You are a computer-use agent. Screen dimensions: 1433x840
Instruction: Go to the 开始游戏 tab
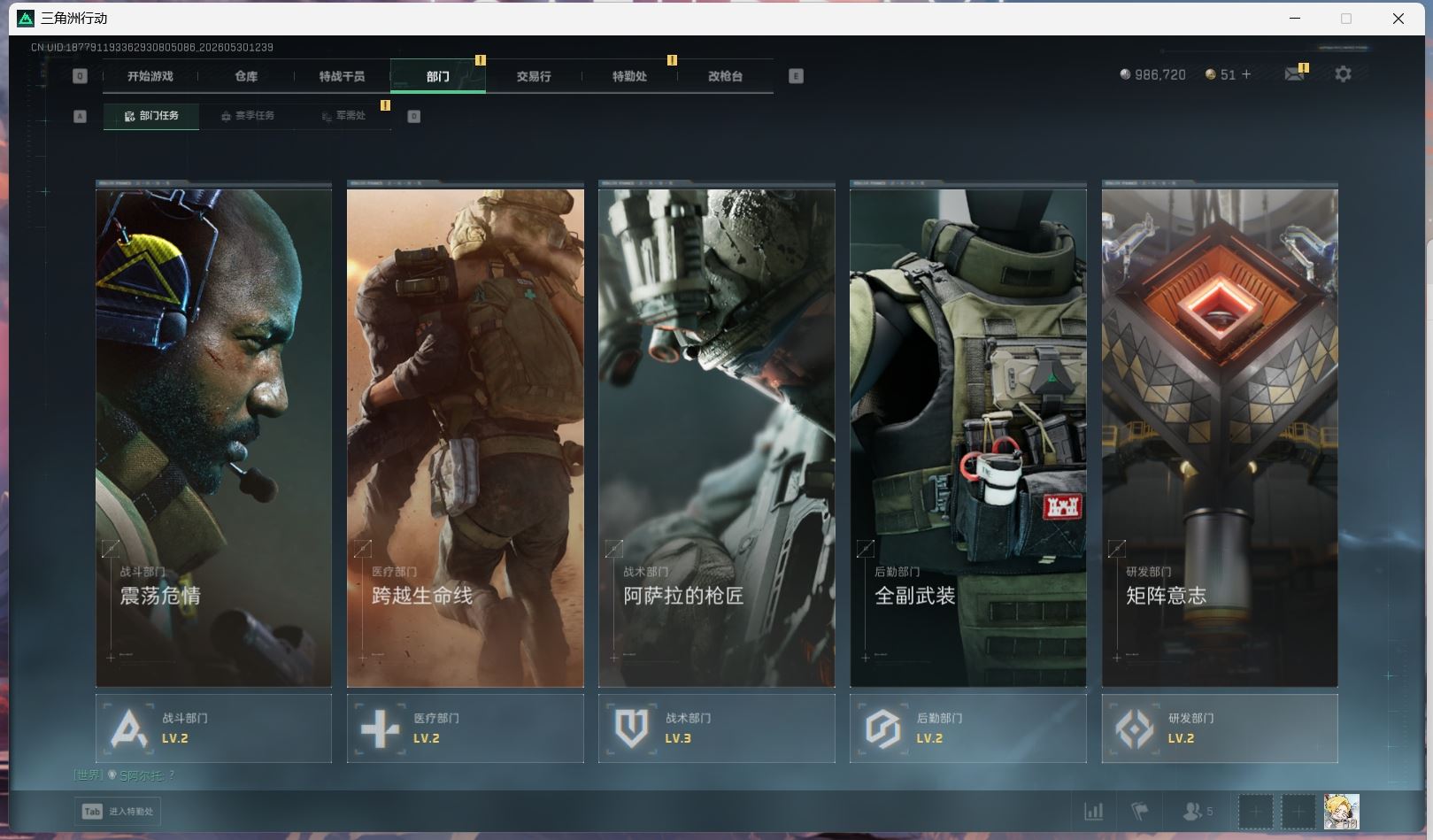coord(150,76)
